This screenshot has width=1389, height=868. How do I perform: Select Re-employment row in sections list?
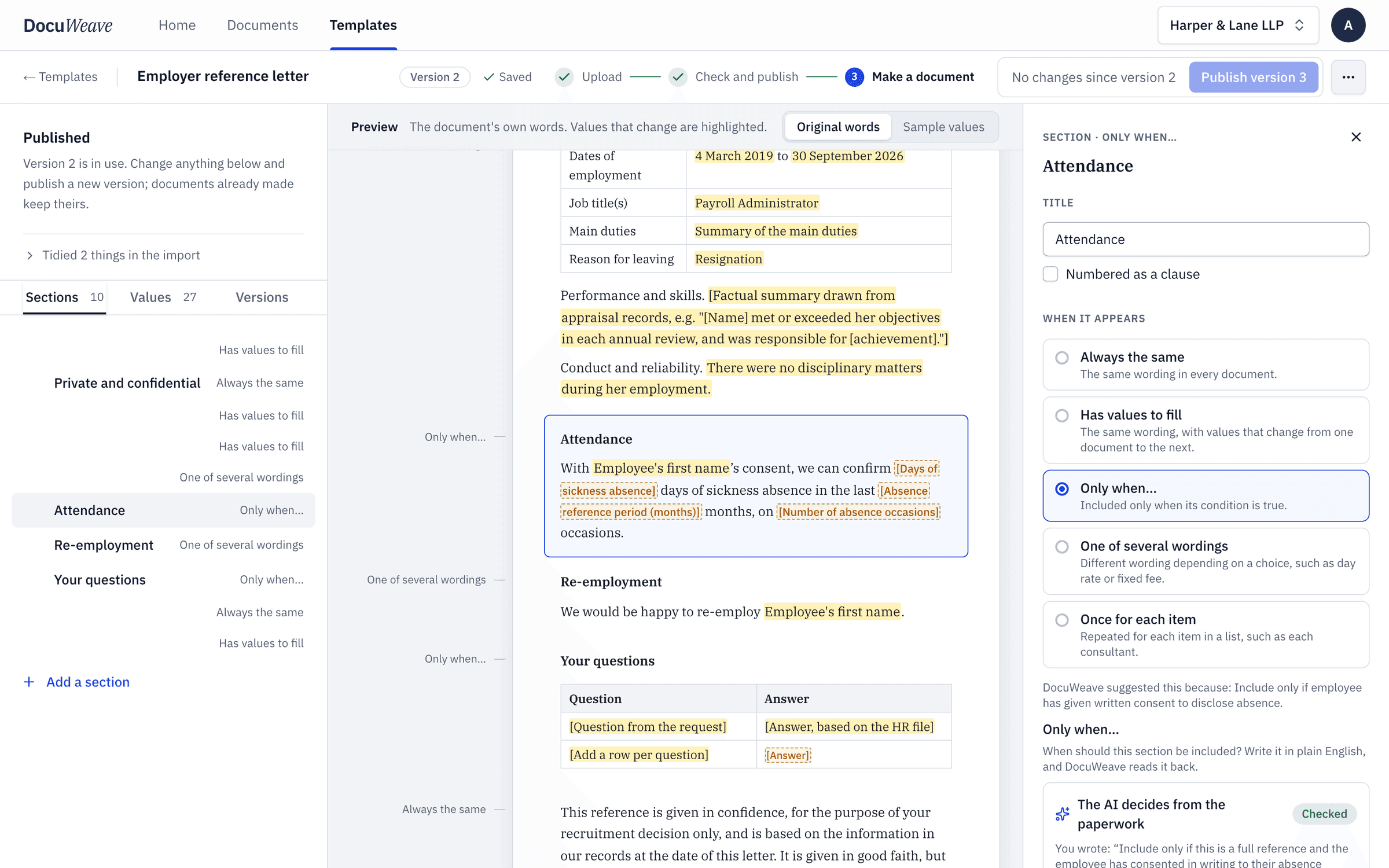pyautogui.click(x=163, y=545)
